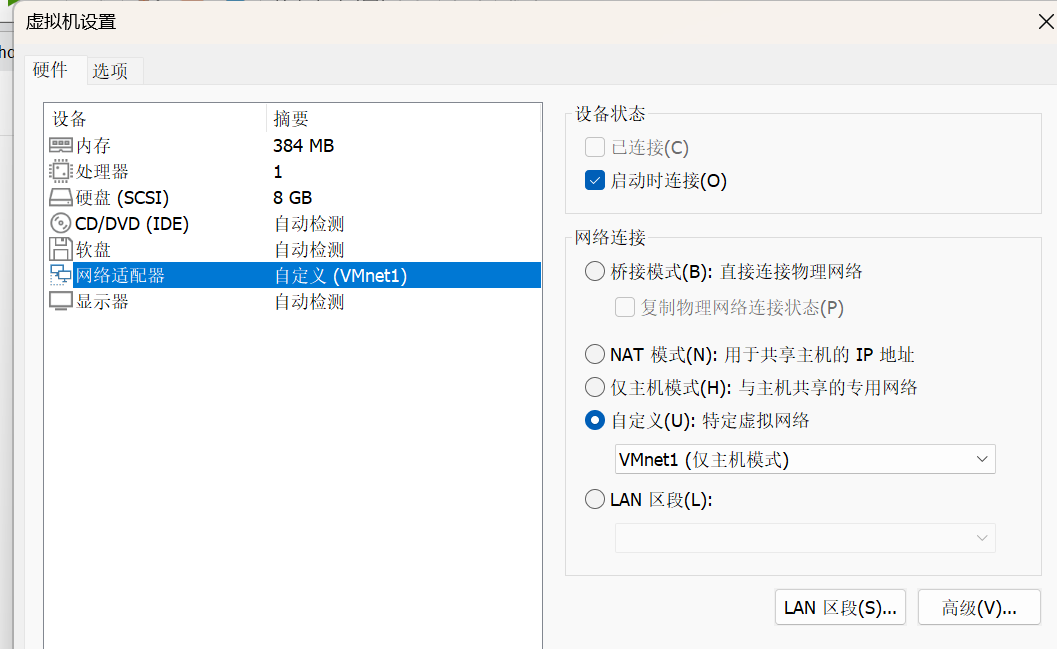Select the processor (处理器) chip icon
1057x649 pixels.
click(61, 172)
